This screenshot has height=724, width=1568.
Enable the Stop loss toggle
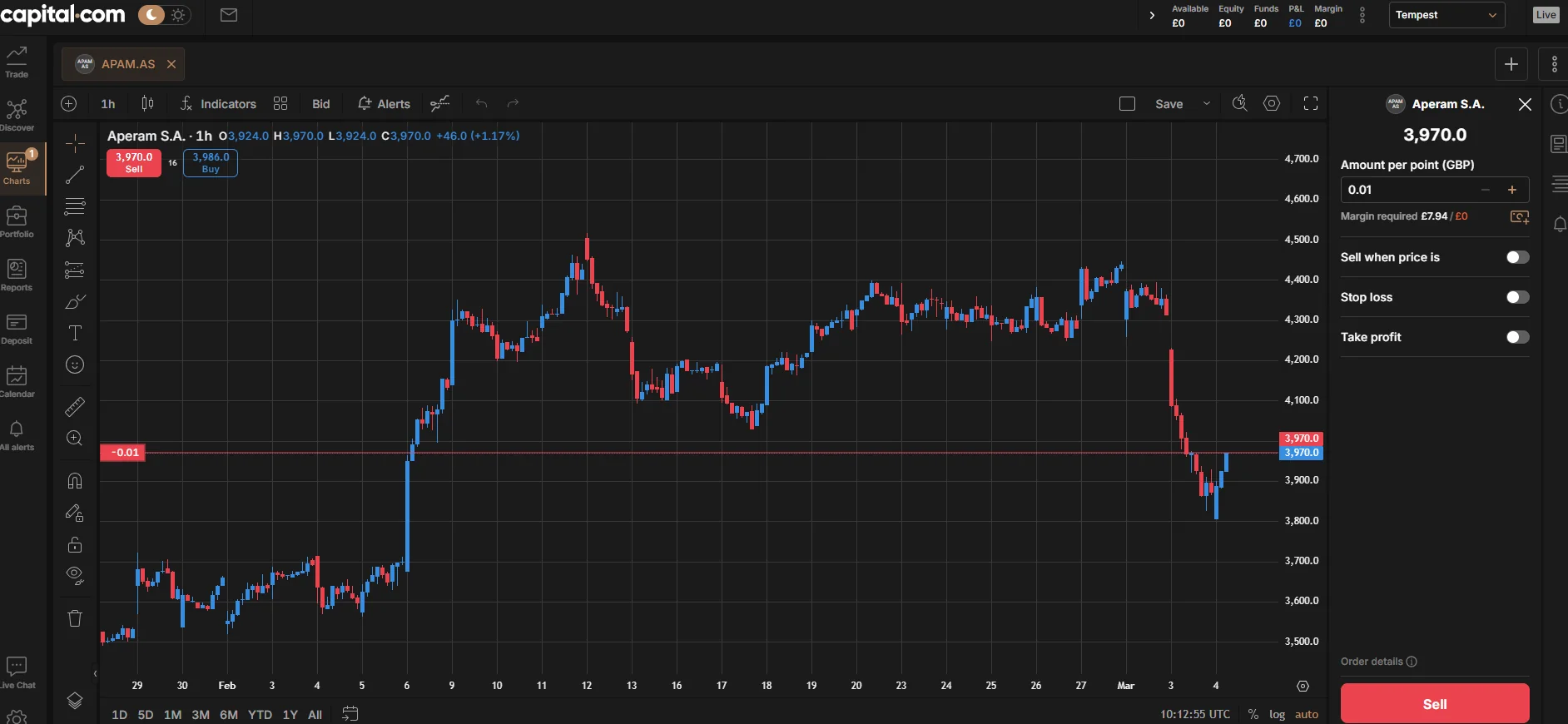pos(1518,297)
